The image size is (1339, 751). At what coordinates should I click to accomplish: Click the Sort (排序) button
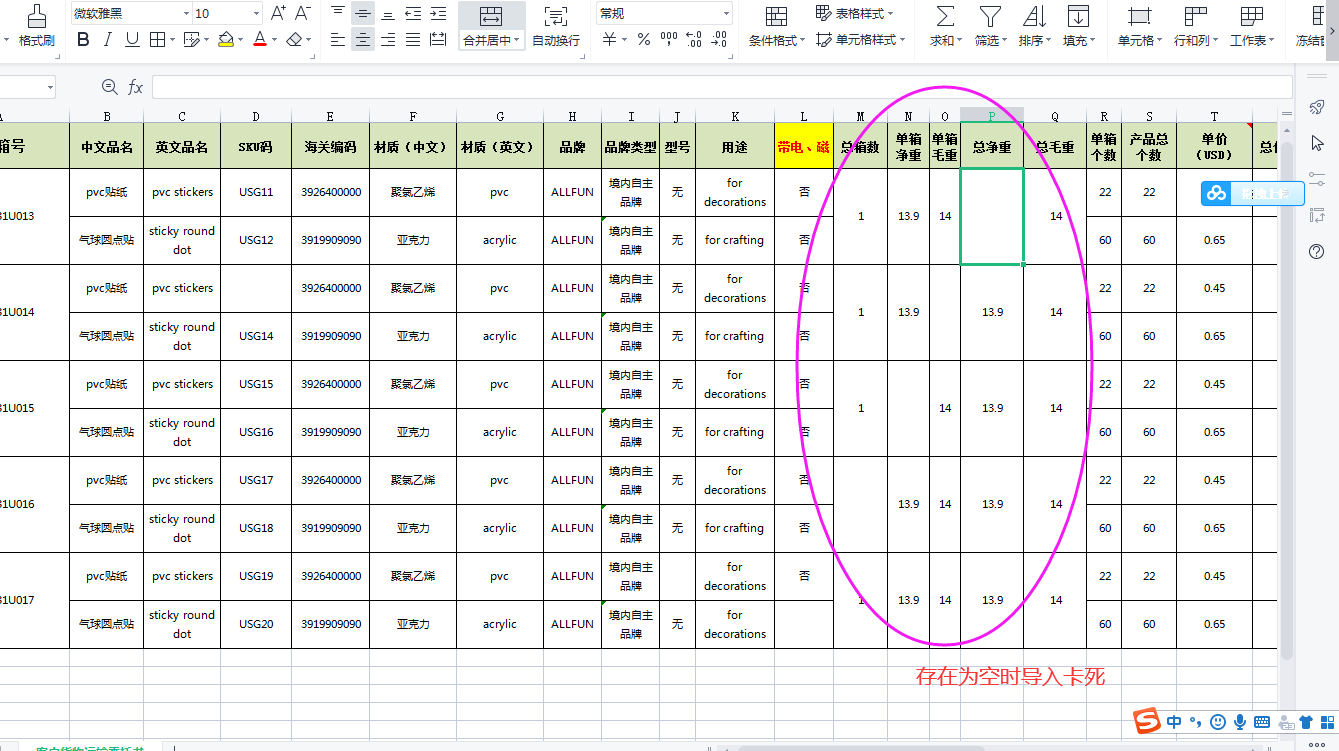pyautogui.click(x=1034, y=27)
